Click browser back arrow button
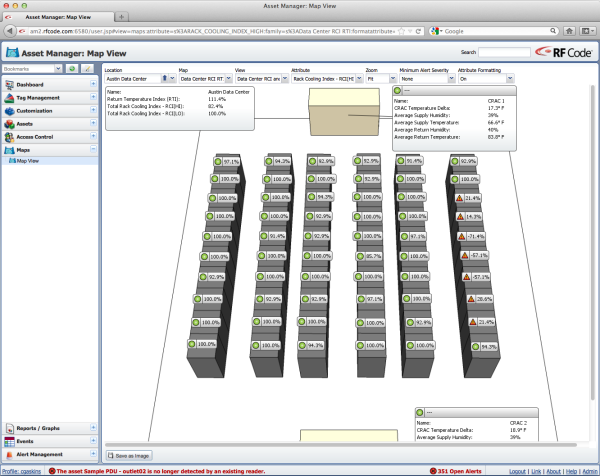 pos(10,31)
